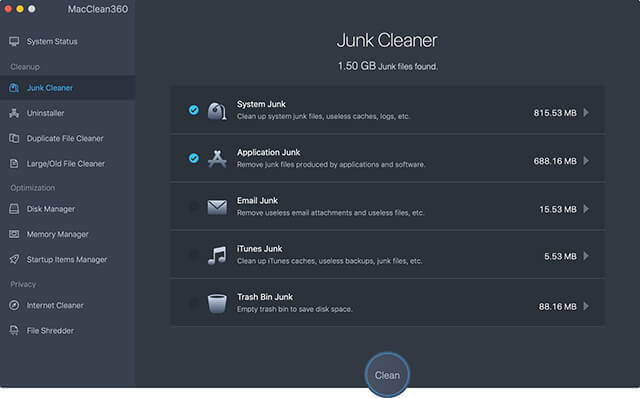The width and height of the screenshot is (640, 398).
Task: Enable the Email Junk checkbox
Action: pos(193,206)
